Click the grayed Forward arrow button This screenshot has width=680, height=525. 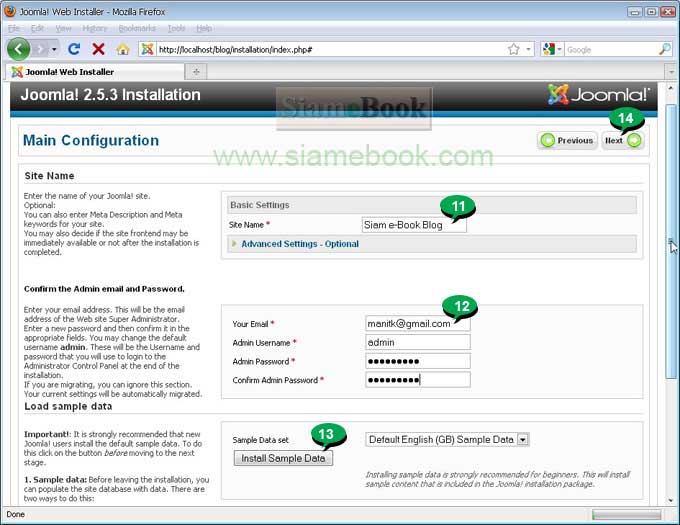pyautogui.click(x=40, y=49)
